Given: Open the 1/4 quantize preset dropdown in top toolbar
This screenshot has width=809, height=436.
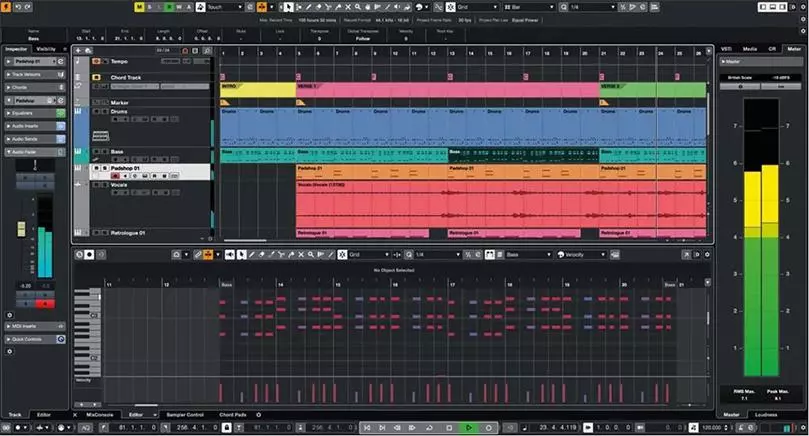Looking at the screenshot, I should [x=592, y=7].
